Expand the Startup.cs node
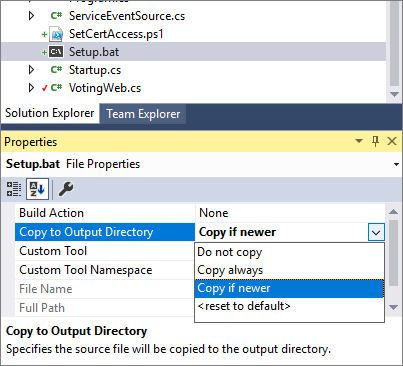Viewport: 403px width, 366px height. point(31,70)
